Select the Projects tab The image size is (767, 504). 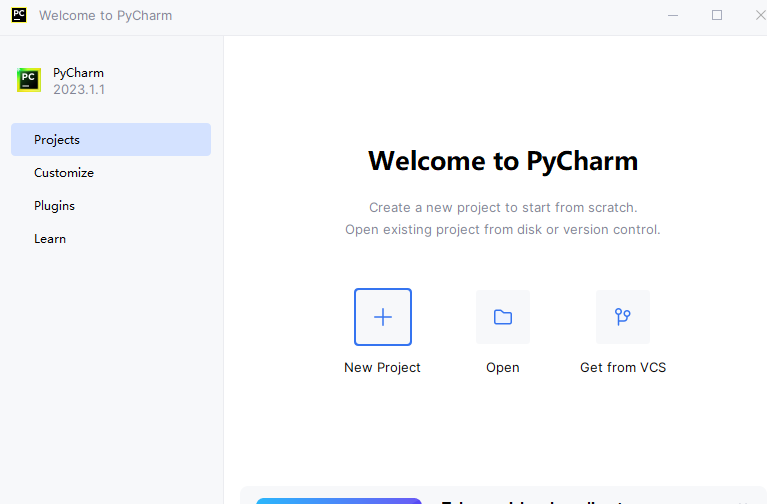(x=111, y=139)
